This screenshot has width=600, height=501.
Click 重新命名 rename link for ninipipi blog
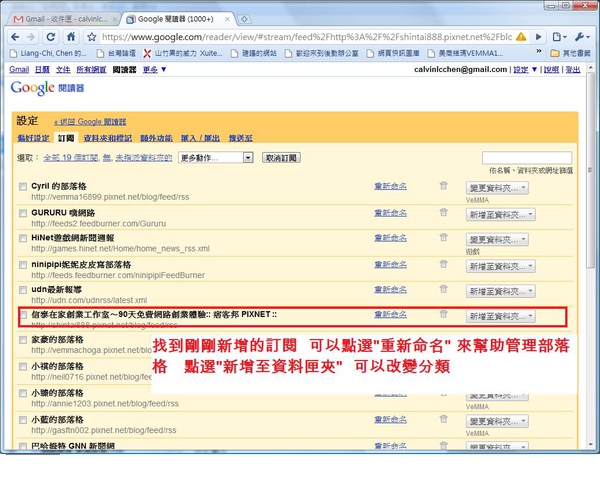390,264
